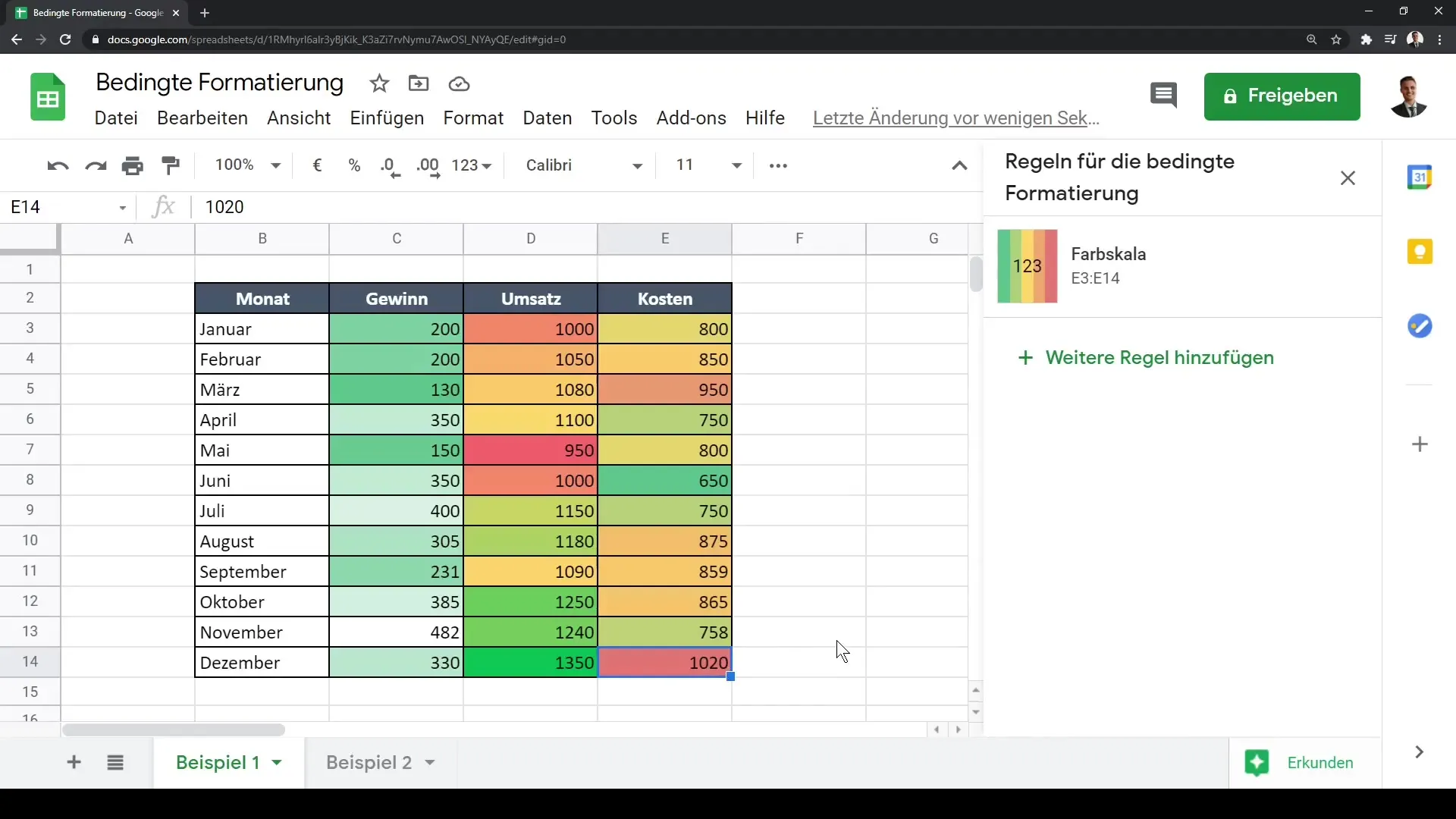Open a new browser tab

(205, 13)
